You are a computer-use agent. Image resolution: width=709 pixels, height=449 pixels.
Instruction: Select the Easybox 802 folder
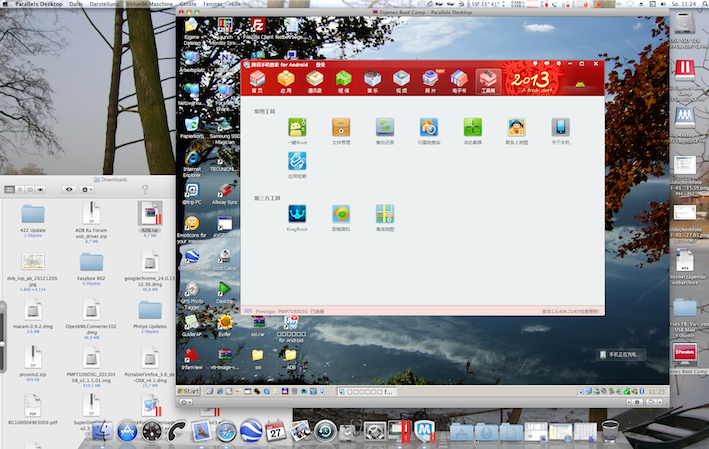(x=91, y=268)
